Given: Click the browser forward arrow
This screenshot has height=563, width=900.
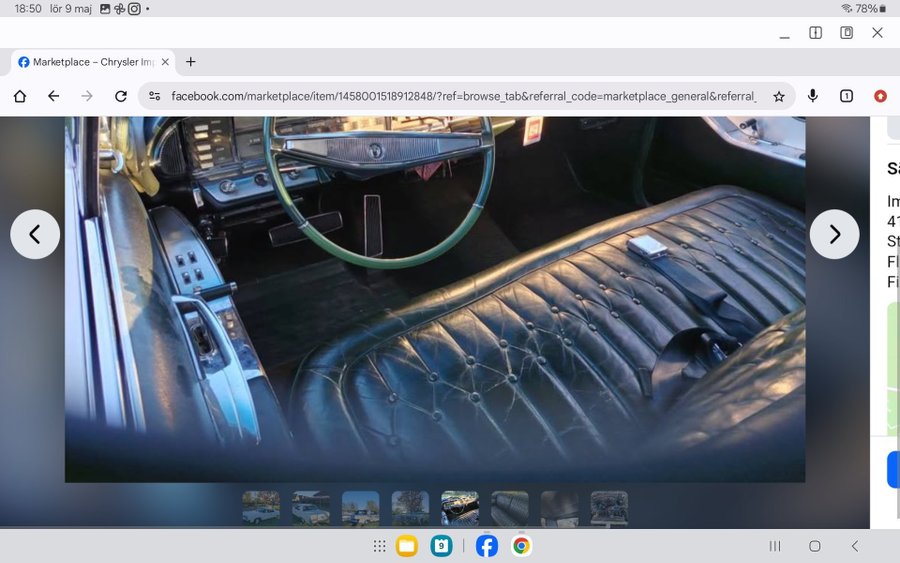Looking at the screenshot, I should click(87, 96).
